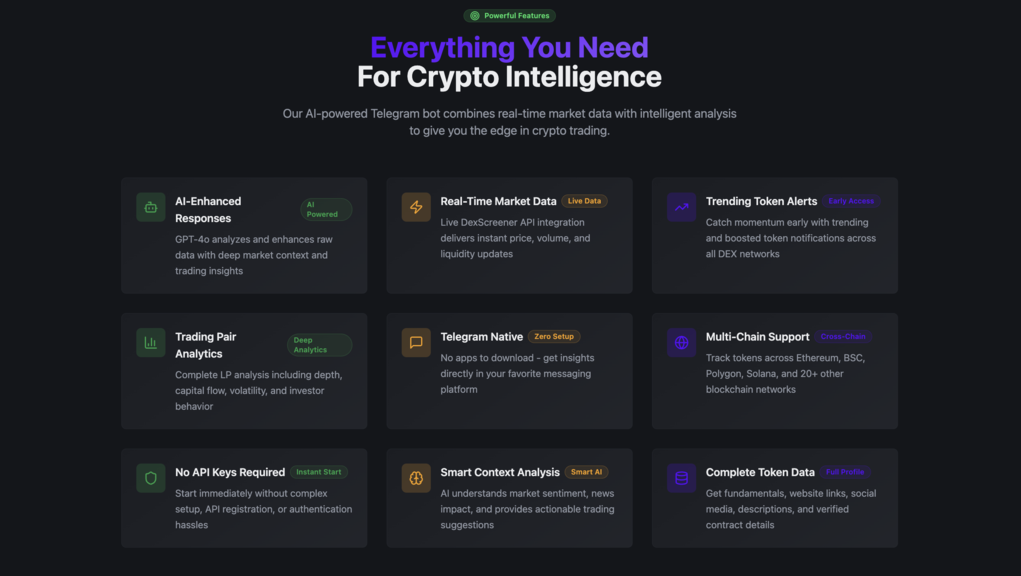Screen dimensions: 1021x576
Task: Click the database icon for Complete Token Data
Action: tap(681, 478)
